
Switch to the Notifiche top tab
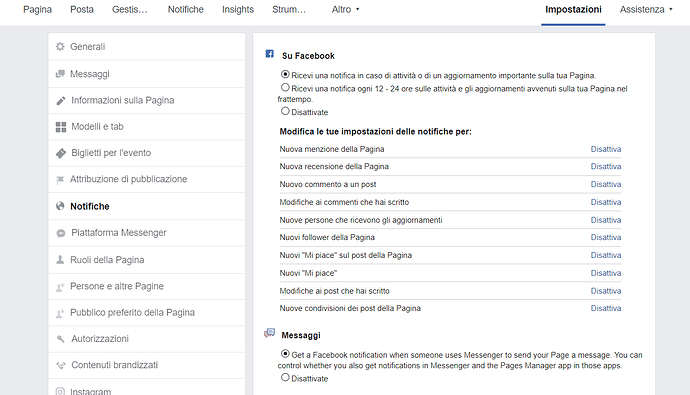click(186, 9)
